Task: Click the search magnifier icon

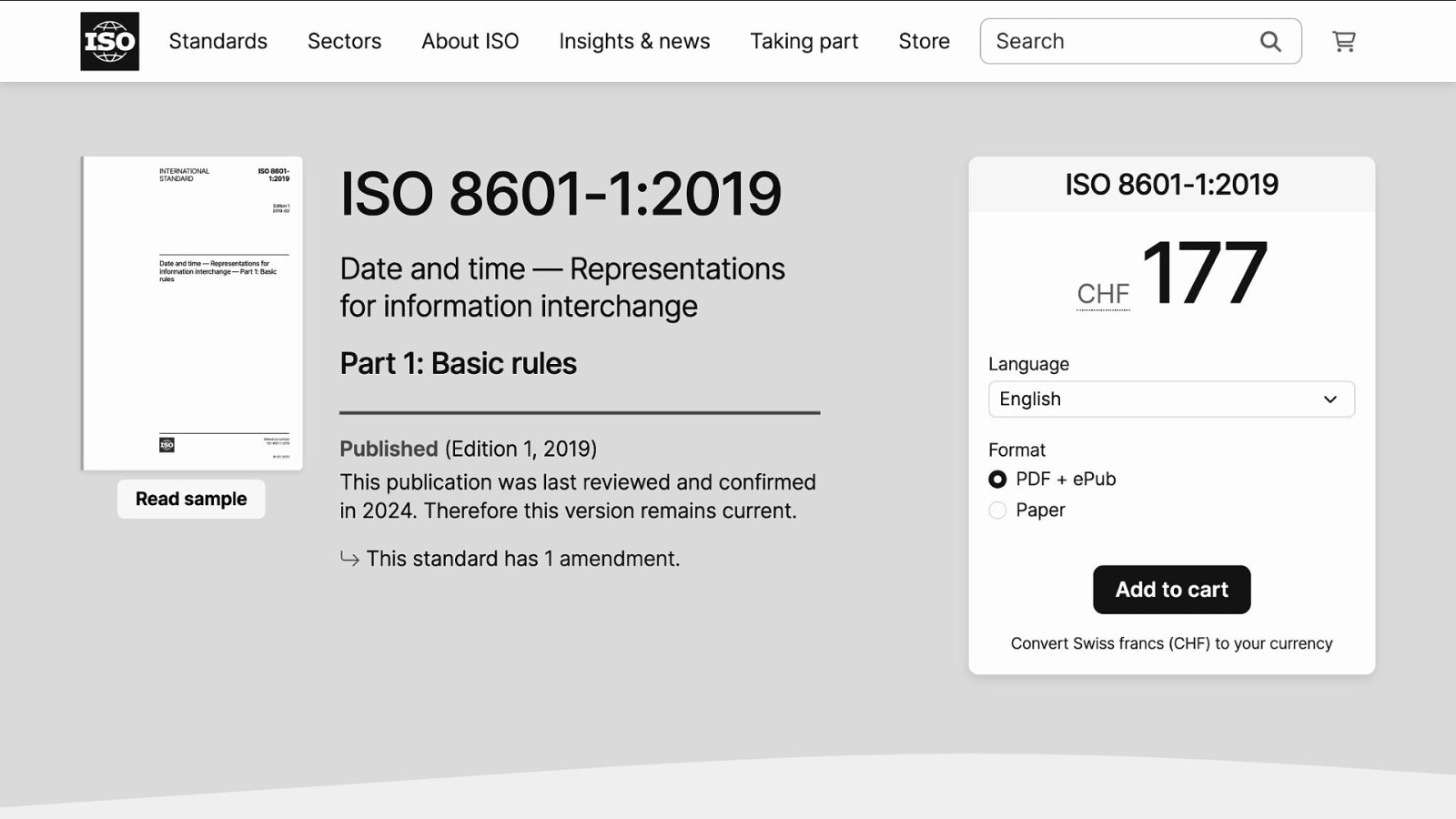Action: [1270, 41]
